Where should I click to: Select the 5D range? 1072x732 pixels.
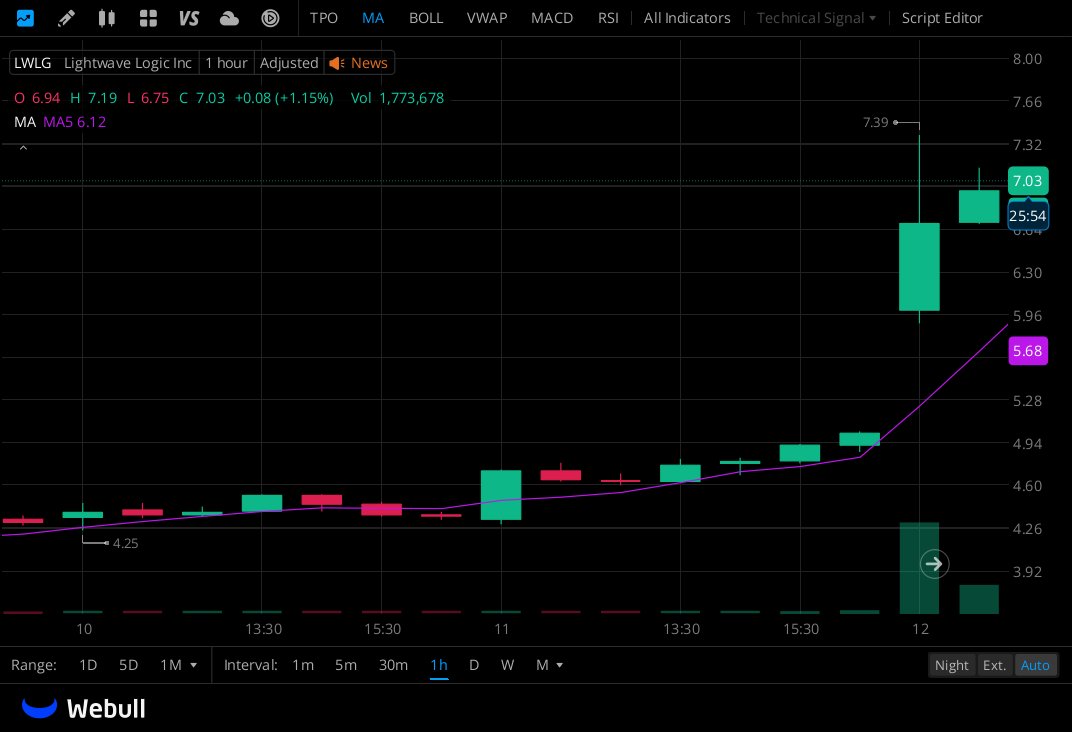129,665
